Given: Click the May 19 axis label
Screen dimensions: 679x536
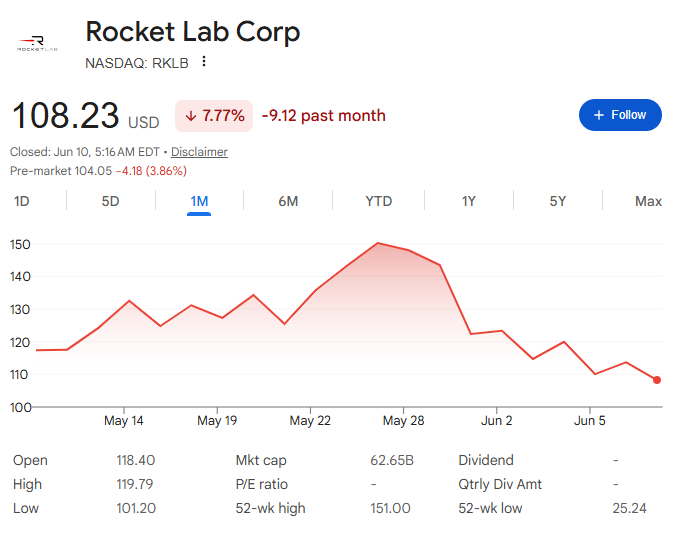Looking at the screenshot, I should point(217,421).
